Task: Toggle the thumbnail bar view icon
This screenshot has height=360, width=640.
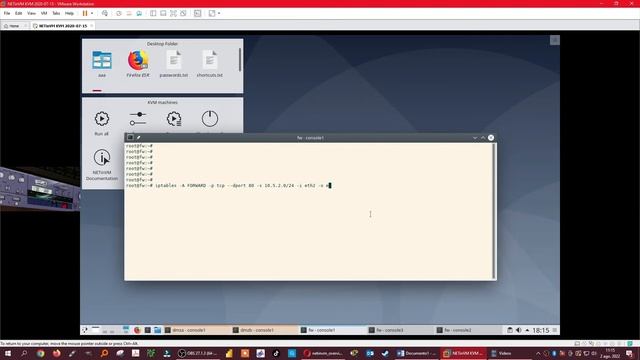Action: (163, 13)
